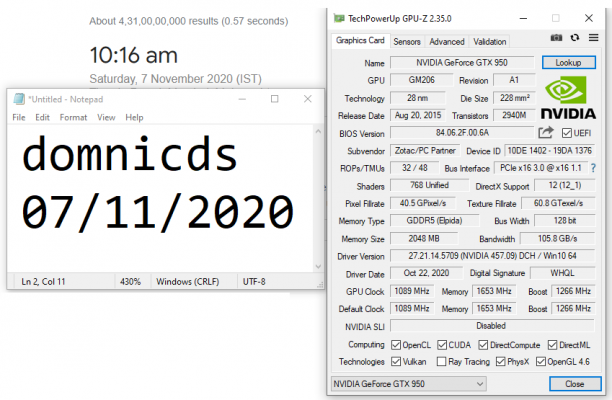Click the Texture Fillrate value 60.8 GTexel/s
Screen dimensions: 612x400
click(x=559, y=203)
